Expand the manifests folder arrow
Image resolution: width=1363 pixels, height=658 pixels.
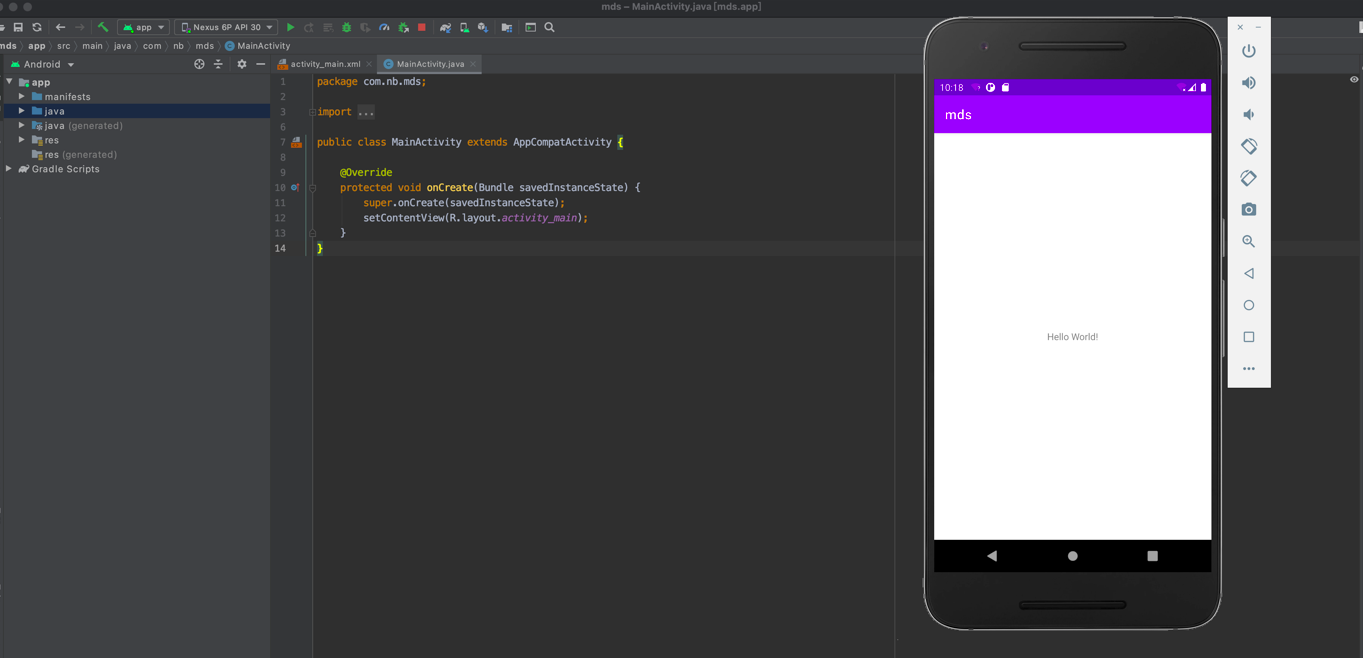point(22,97)
